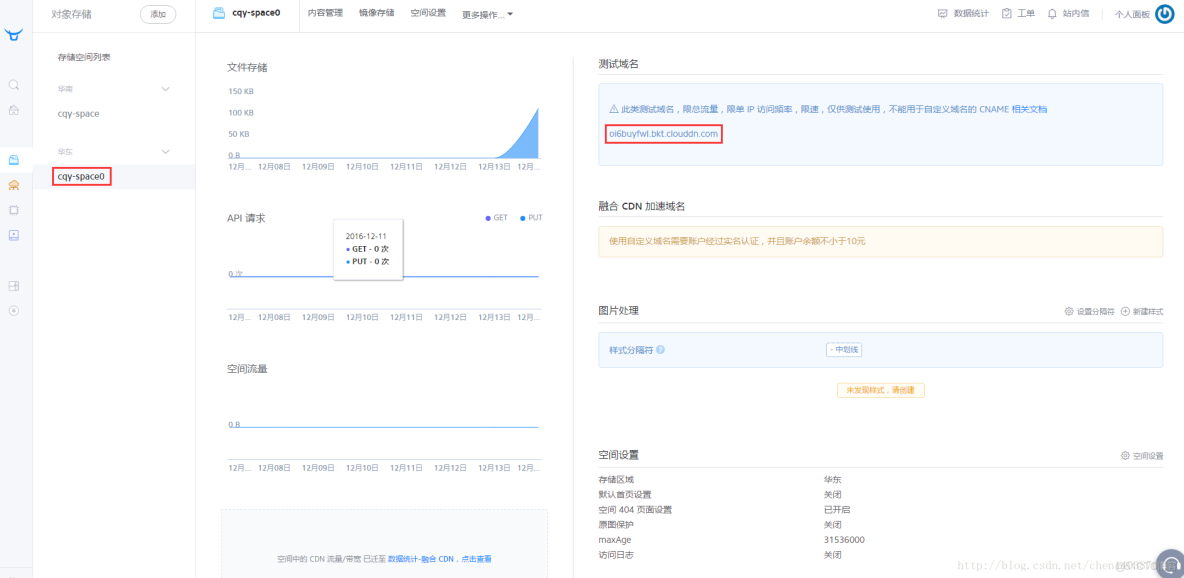
Task: Collapse the 华南 region group
Action: tap(165, 88)
